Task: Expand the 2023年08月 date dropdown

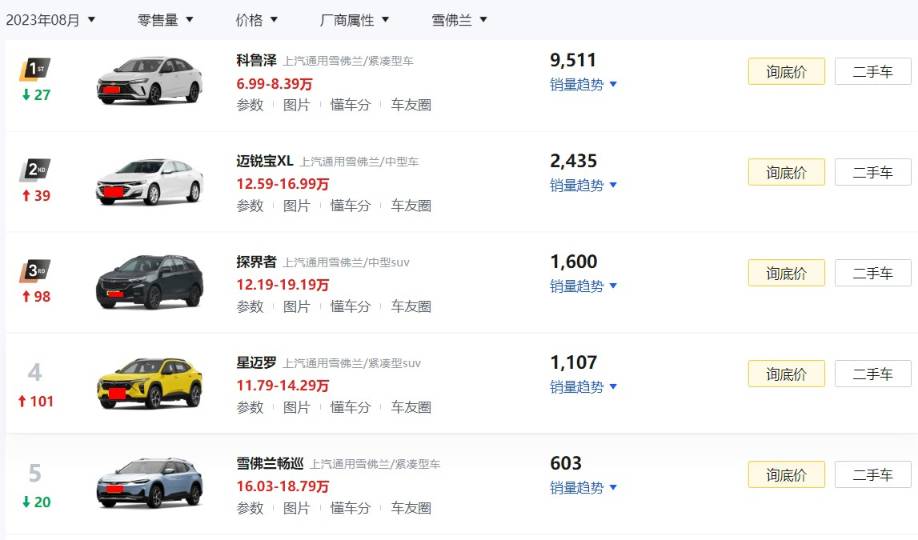Action: coord(50,20)
